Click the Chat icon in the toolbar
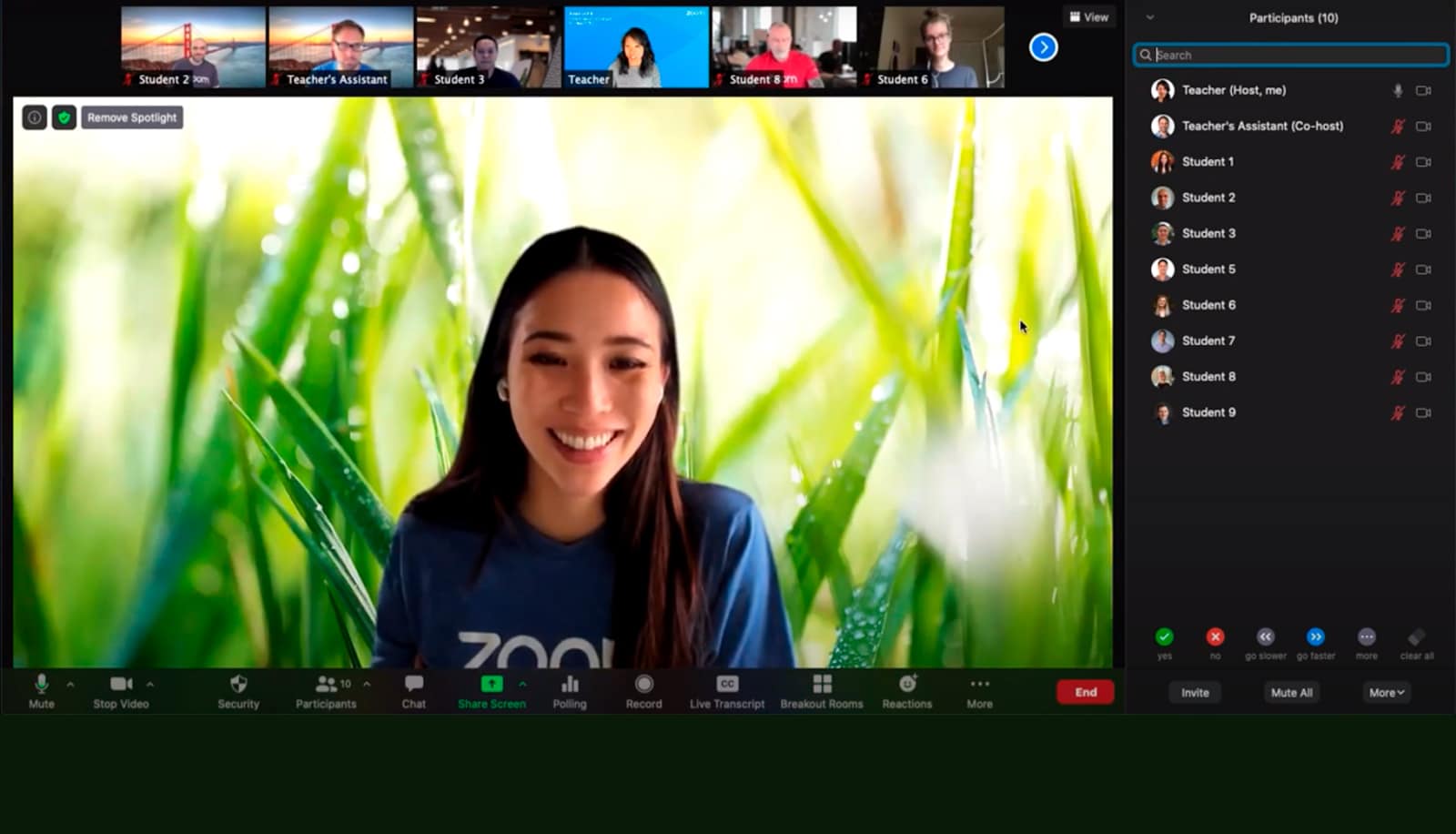 (x=414, y=690)
